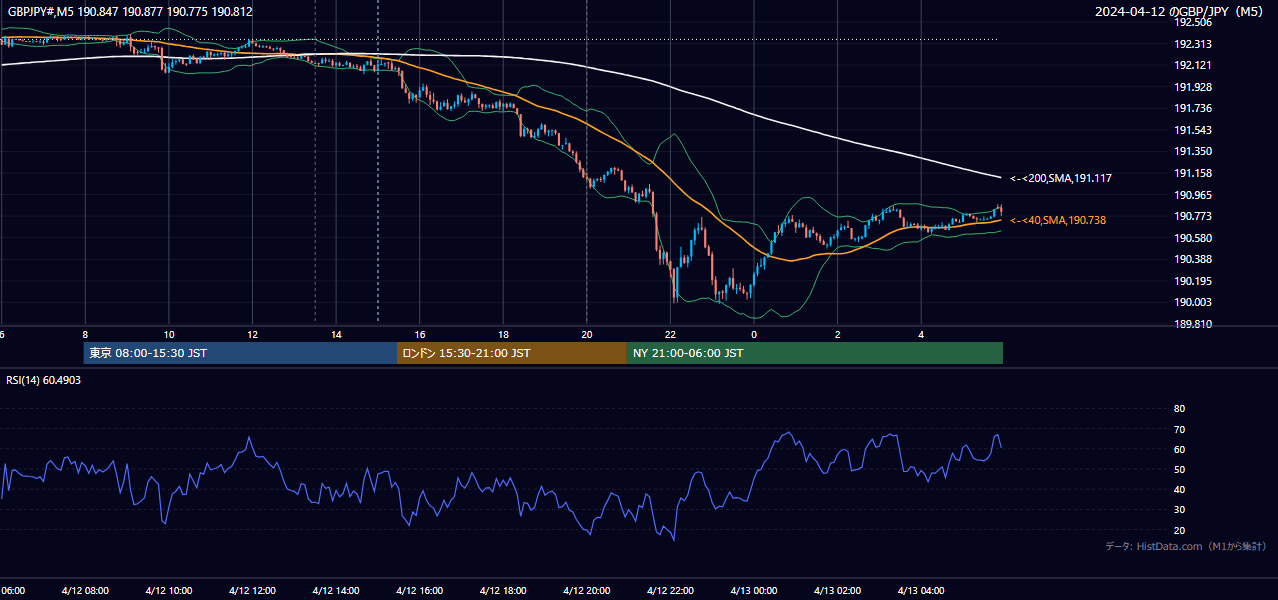The width and height of the screenshot is (1278, 600).
Task: Click price axis value 192.121
Action: pyautogui.click(x=1192, y=65)
